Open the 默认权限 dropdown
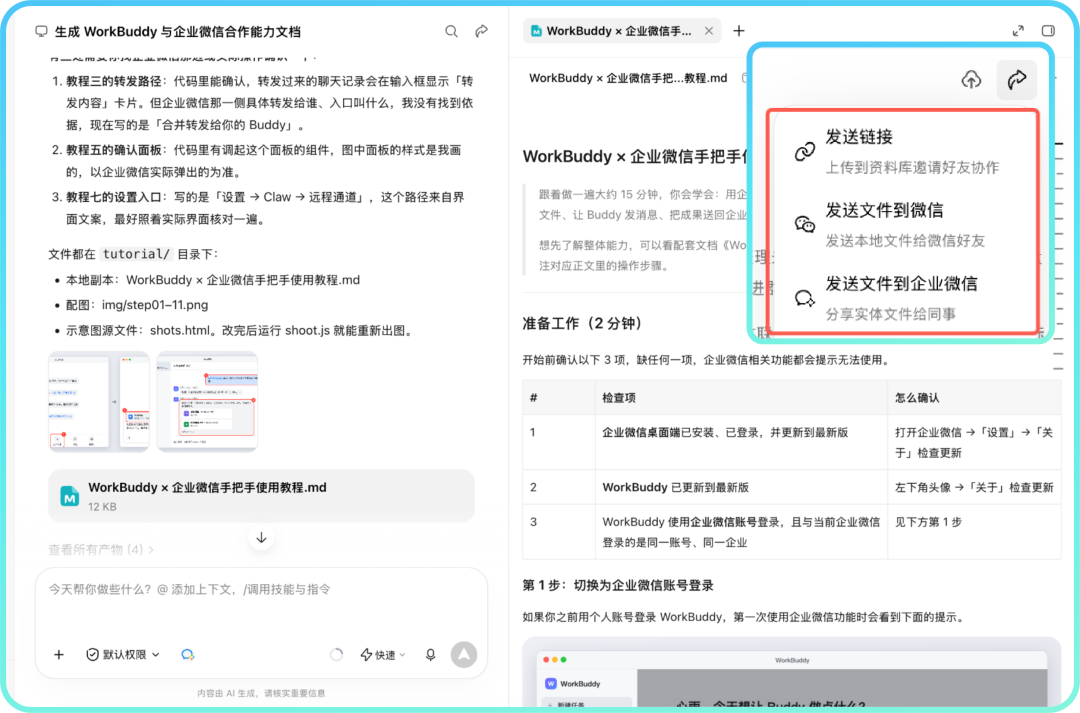Viewport: 1080px width, 713px height. click(x=123, y=654)
